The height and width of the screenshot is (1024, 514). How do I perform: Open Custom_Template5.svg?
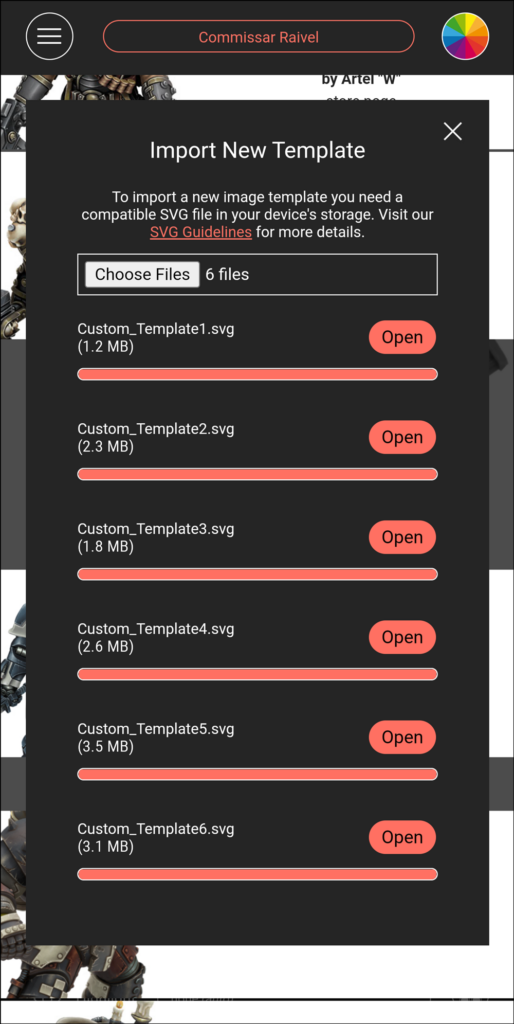[x=402, y=737]
